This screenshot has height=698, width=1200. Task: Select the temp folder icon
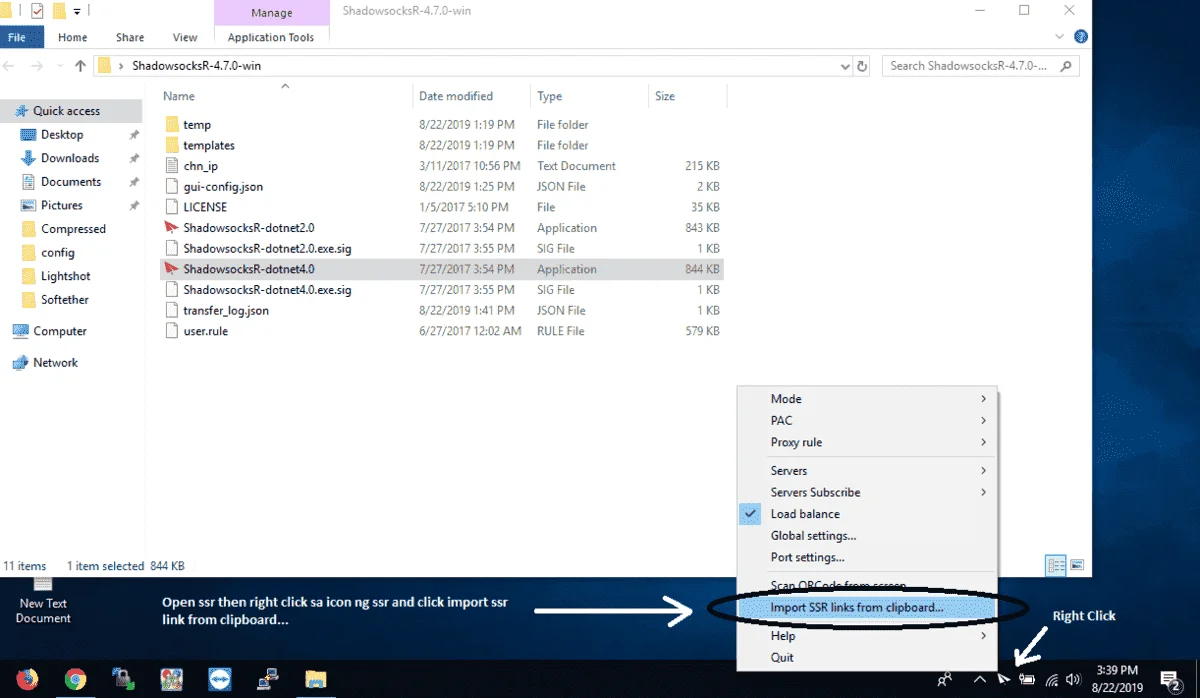click(171, 125)
